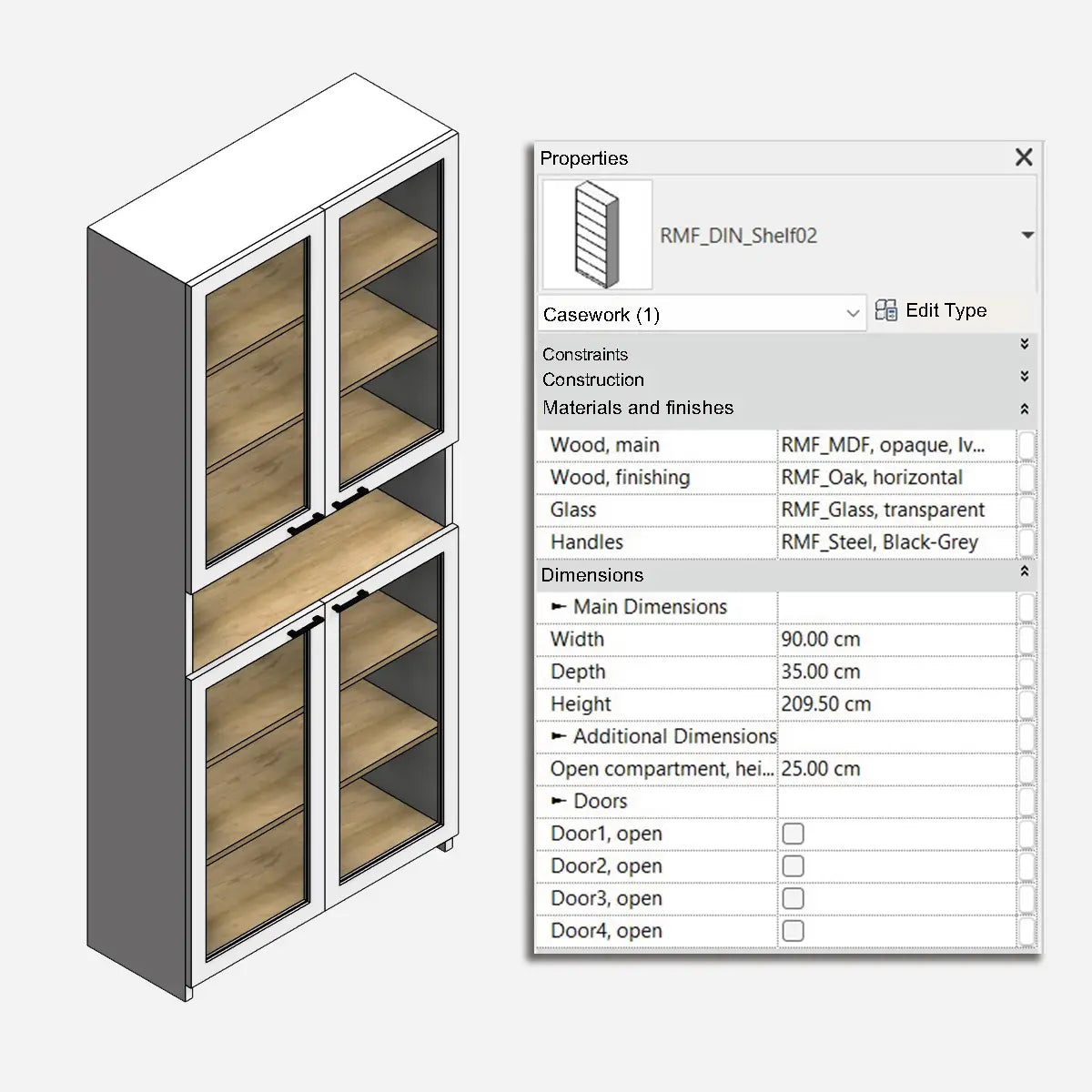Click the Open compartment height value
Viewport: 1092px width, 1092px height.
click(895, 769)
